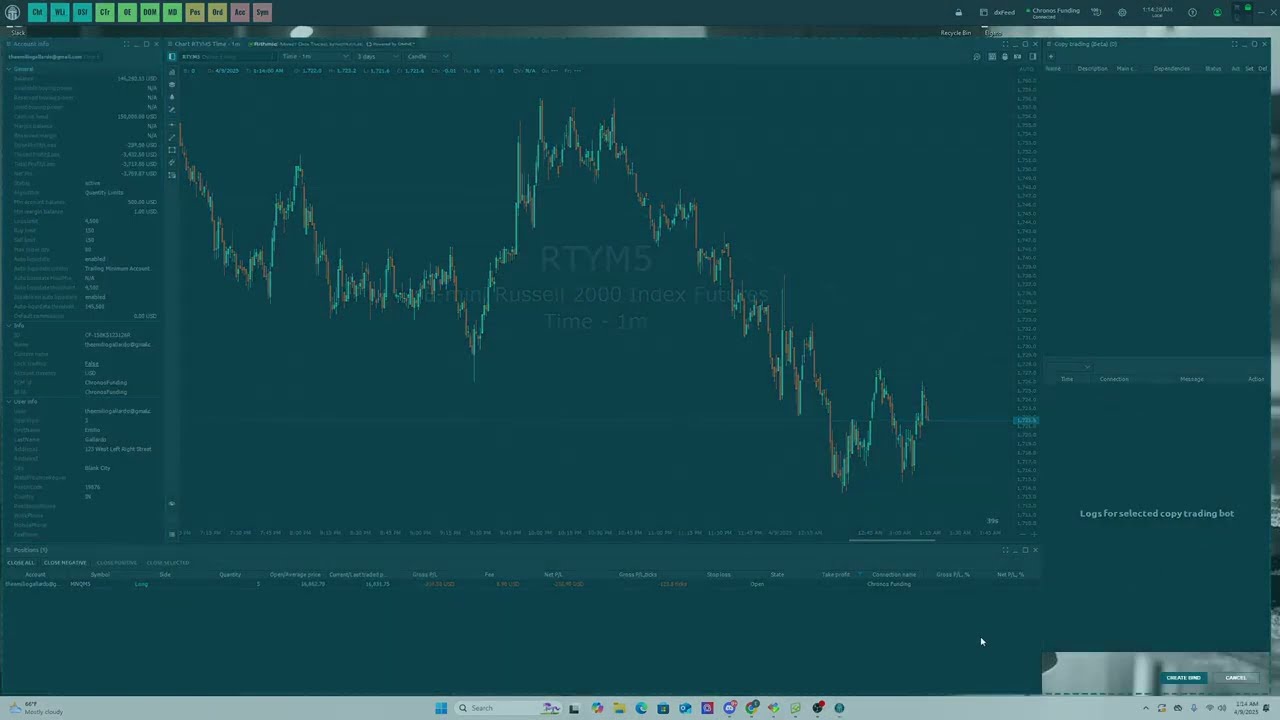Viewport: 1280px width, 720px height.
Task: Sort positions by Symbol column
Action: point(100,574)
